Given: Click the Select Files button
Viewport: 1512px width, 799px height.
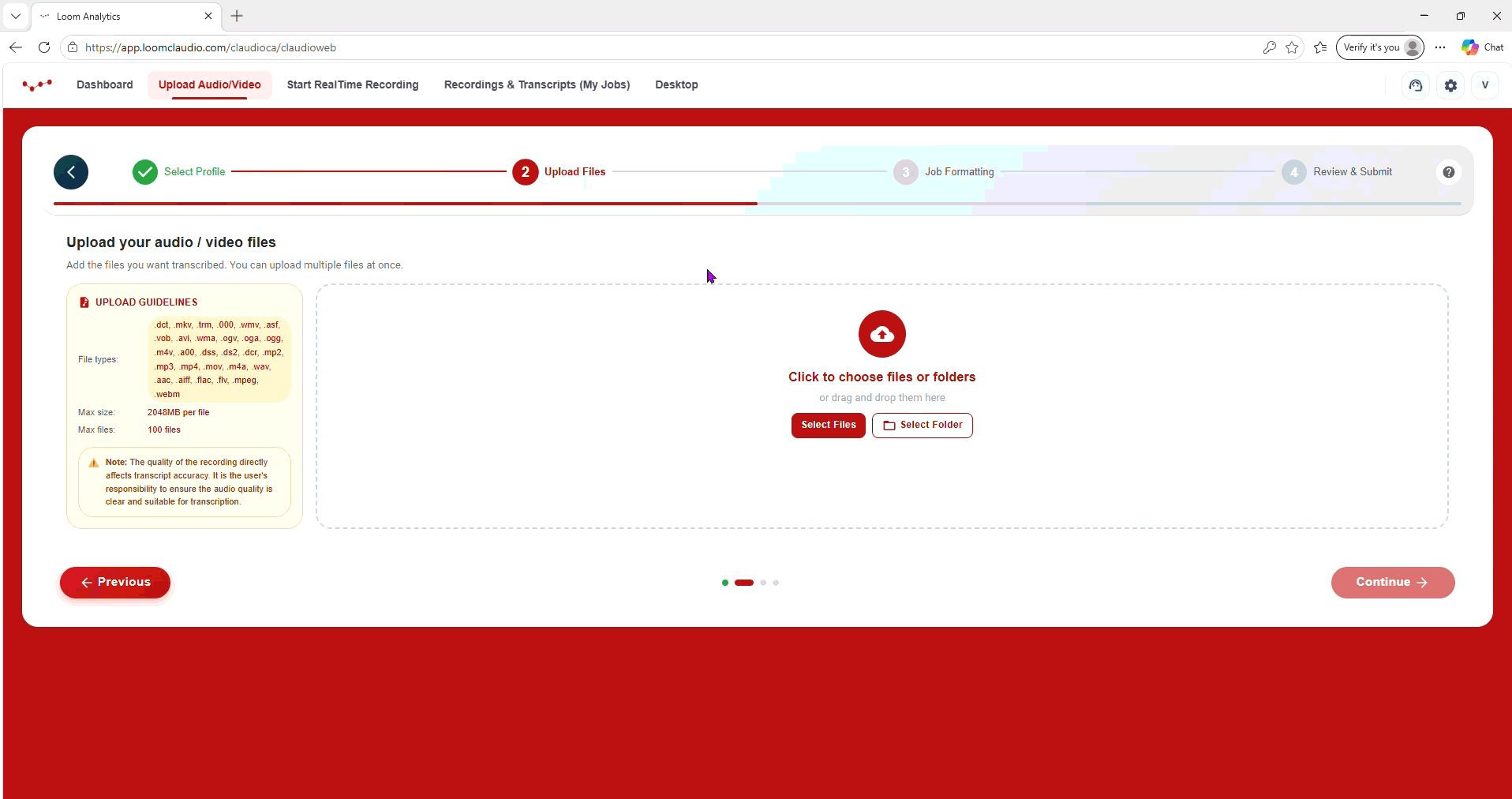Looking at the screenshot, I should pos(829,426).
